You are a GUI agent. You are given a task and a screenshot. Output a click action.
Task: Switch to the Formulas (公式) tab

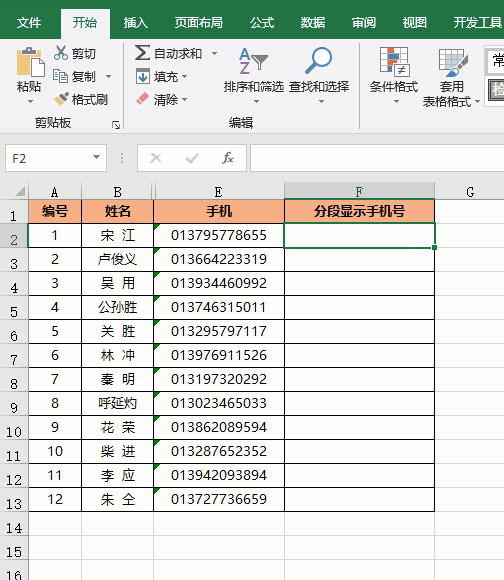point(262,23)
